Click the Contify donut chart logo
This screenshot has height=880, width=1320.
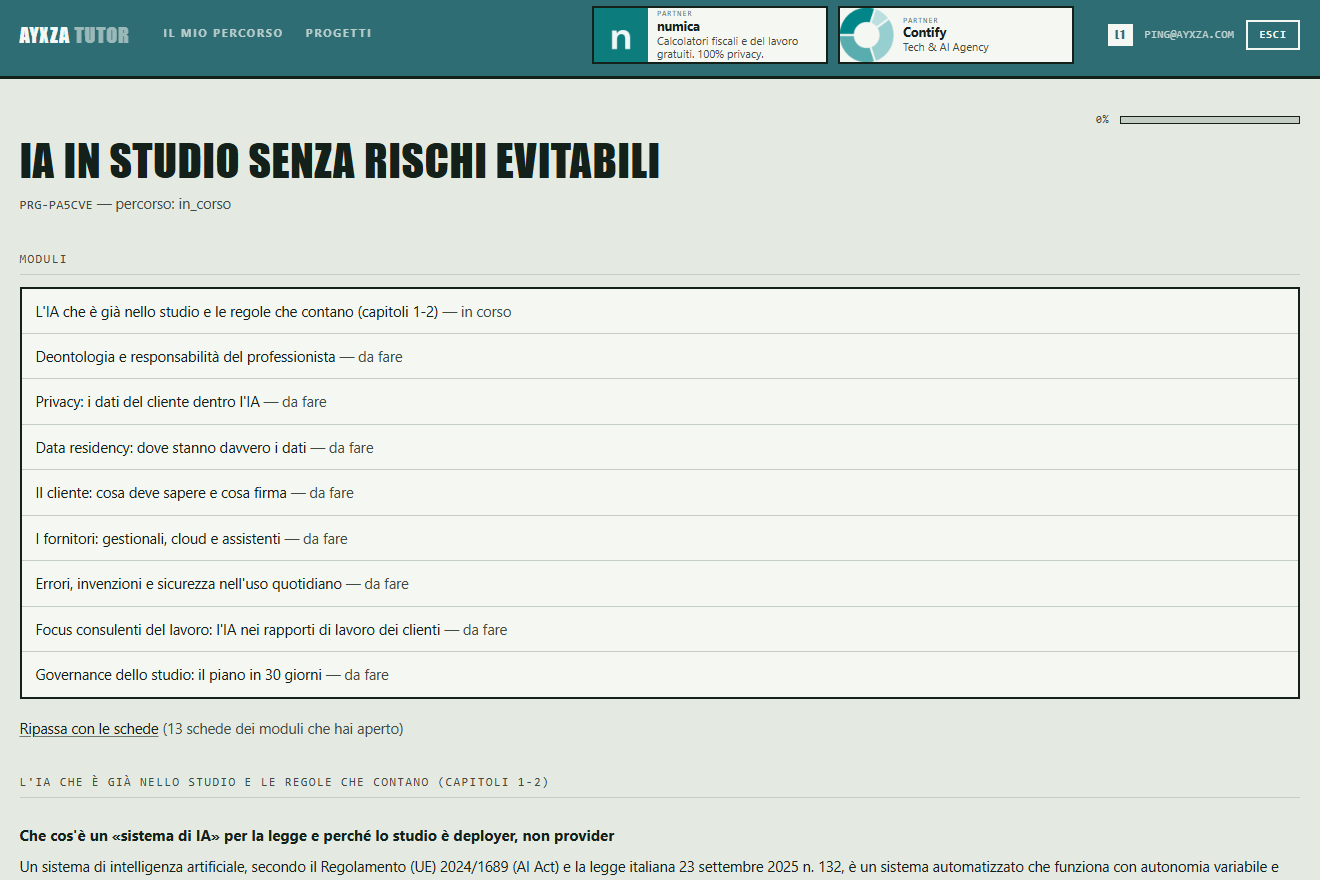pos(866,35)
